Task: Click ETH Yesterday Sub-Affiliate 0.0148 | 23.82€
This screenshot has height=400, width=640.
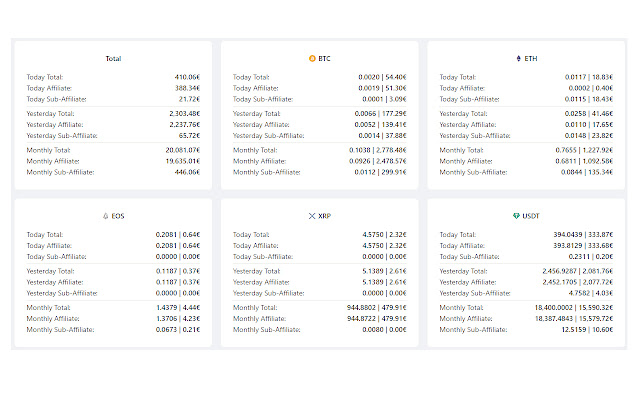Action: click(x=589, y=136)
